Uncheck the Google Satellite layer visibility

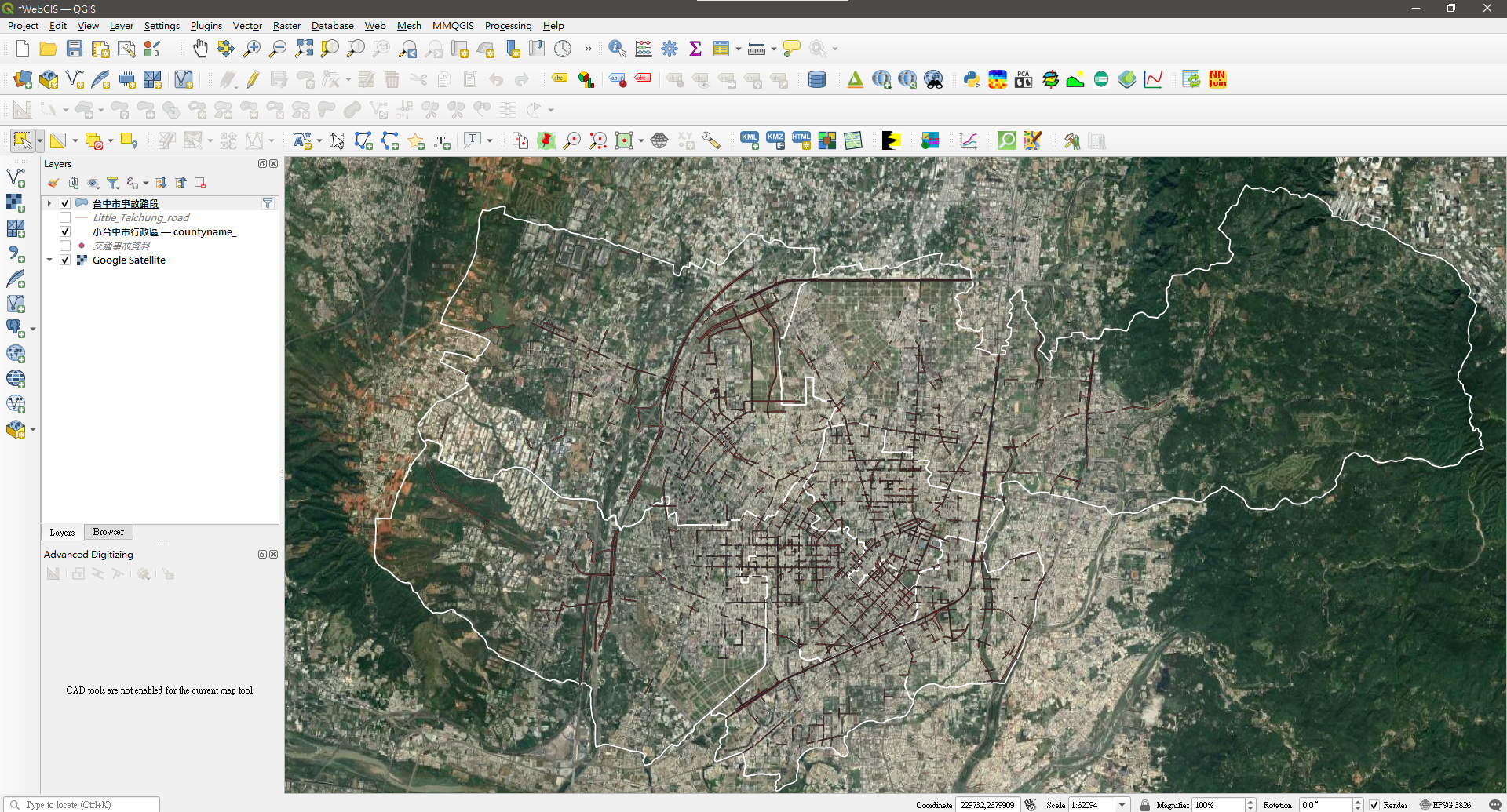pos(65,260)
